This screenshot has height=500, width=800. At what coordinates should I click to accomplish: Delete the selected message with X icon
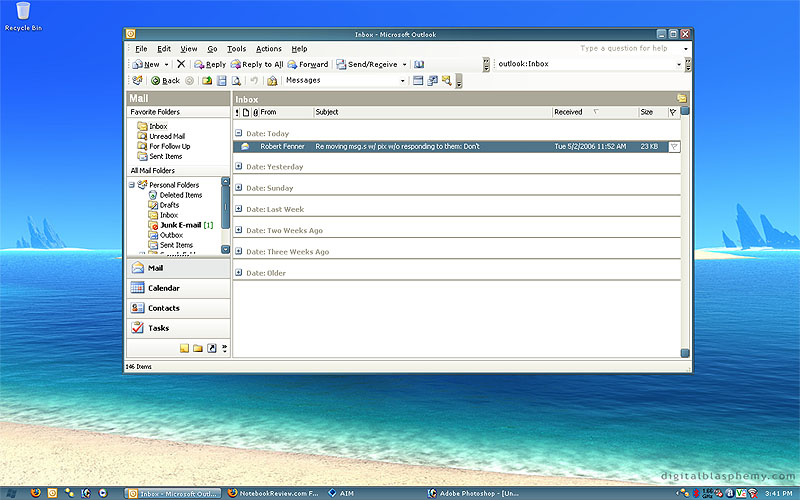181,64
